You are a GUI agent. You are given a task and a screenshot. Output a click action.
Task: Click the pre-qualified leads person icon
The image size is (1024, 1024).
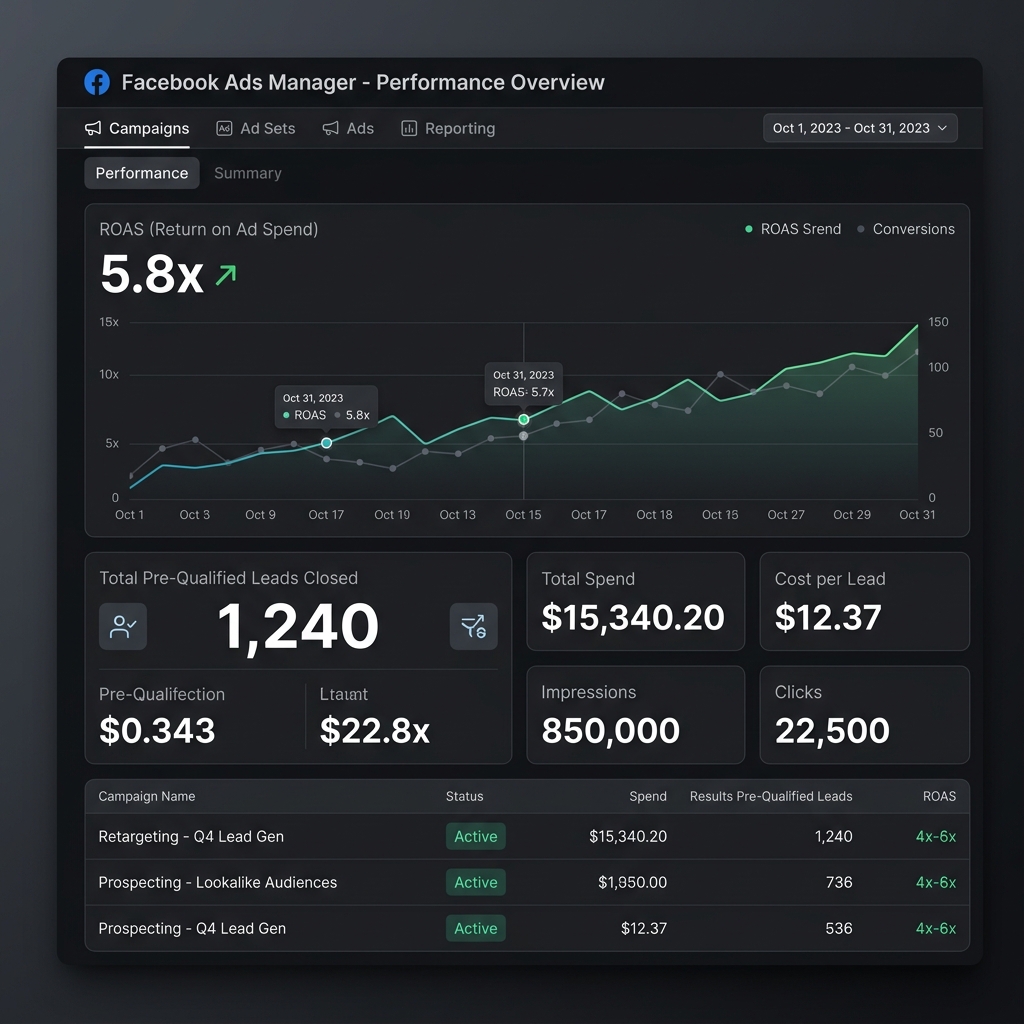click(x=123, y=626)
